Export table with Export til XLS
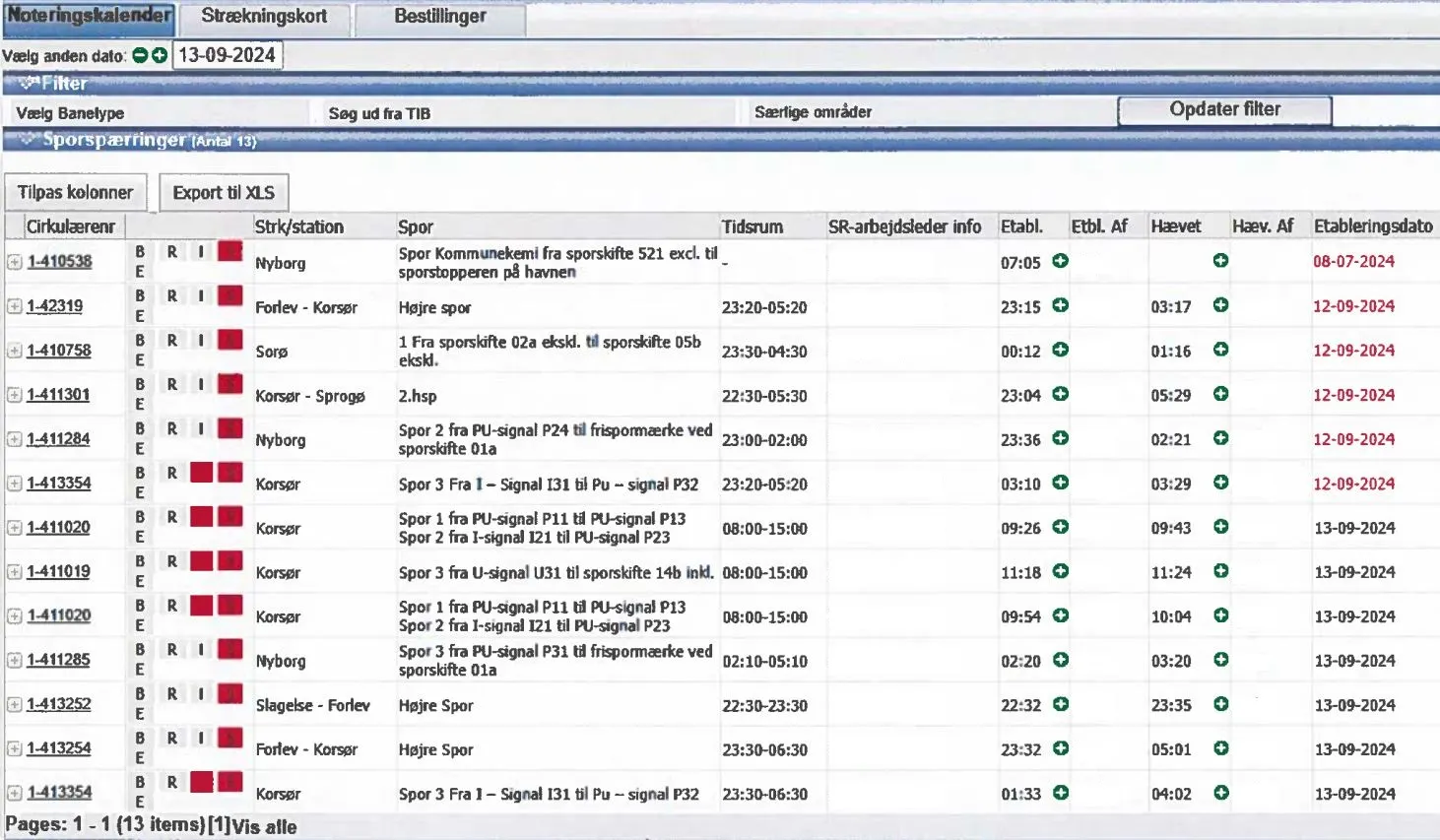This screenshot has height=840, width=1440. point(224,193)
